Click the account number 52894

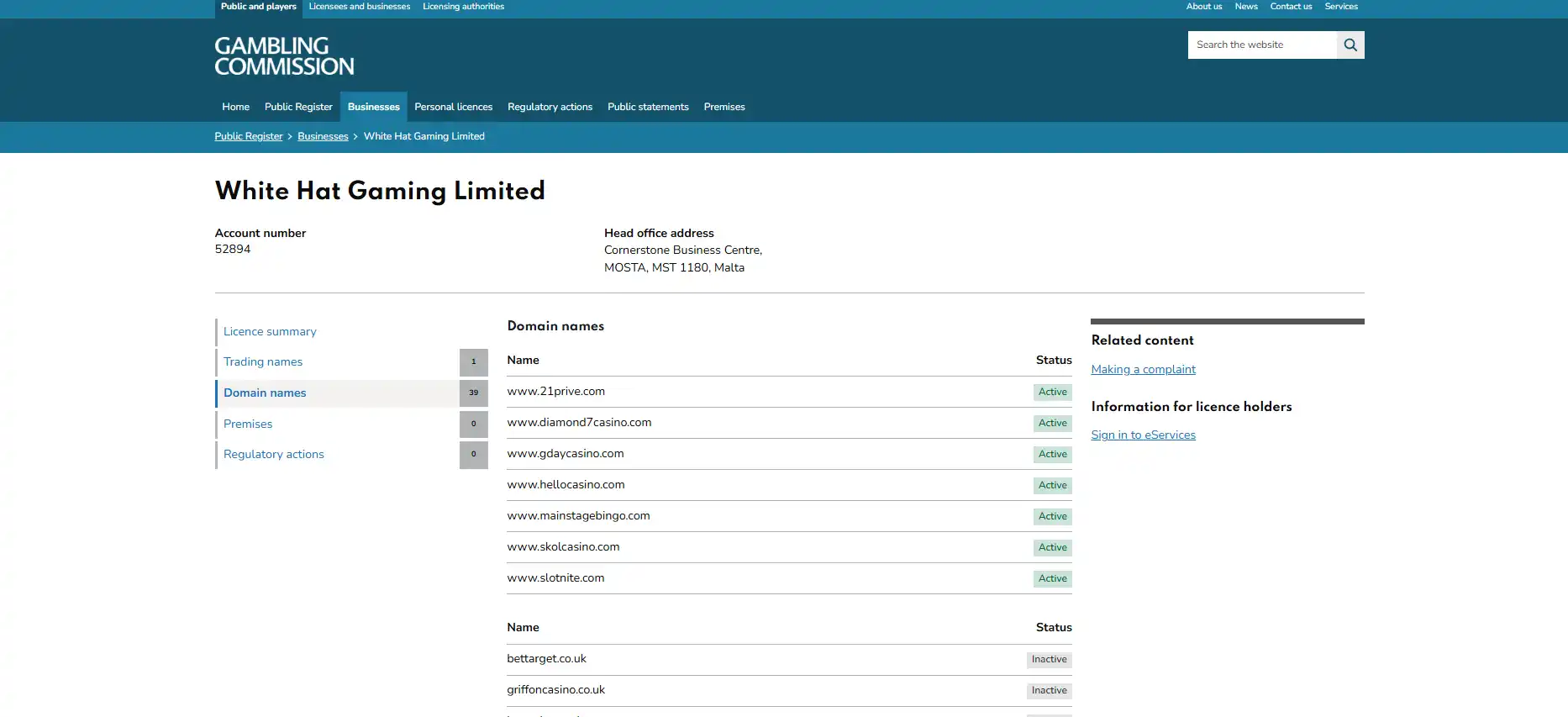[233, 250]
